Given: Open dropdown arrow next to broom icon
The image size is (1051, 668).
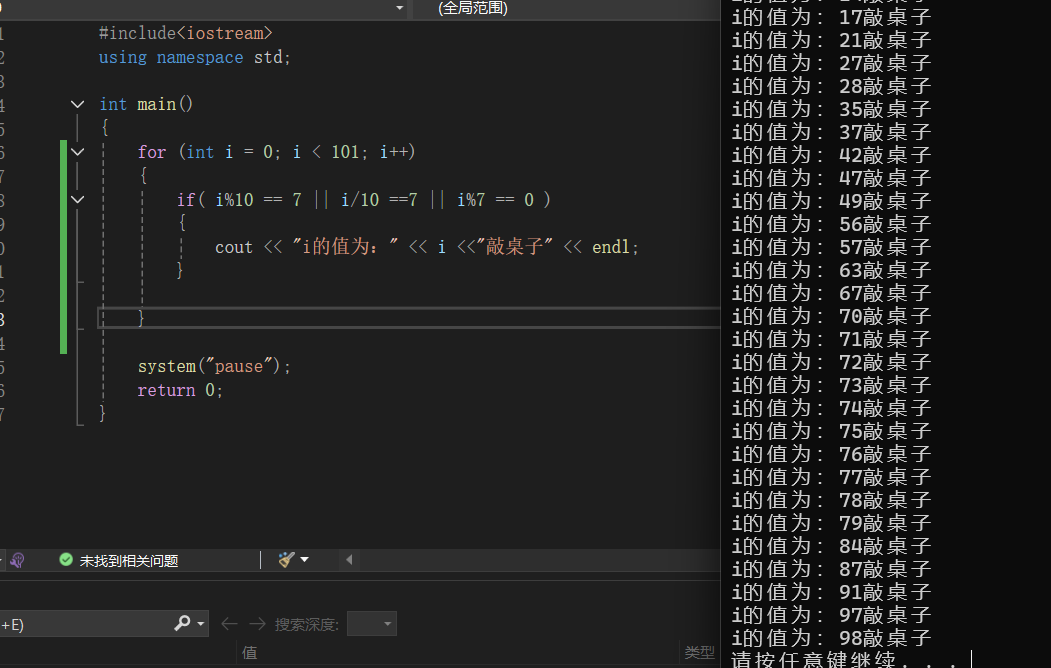Looking at the screenshot, I should pyautogui.click(x=304, y=559).
